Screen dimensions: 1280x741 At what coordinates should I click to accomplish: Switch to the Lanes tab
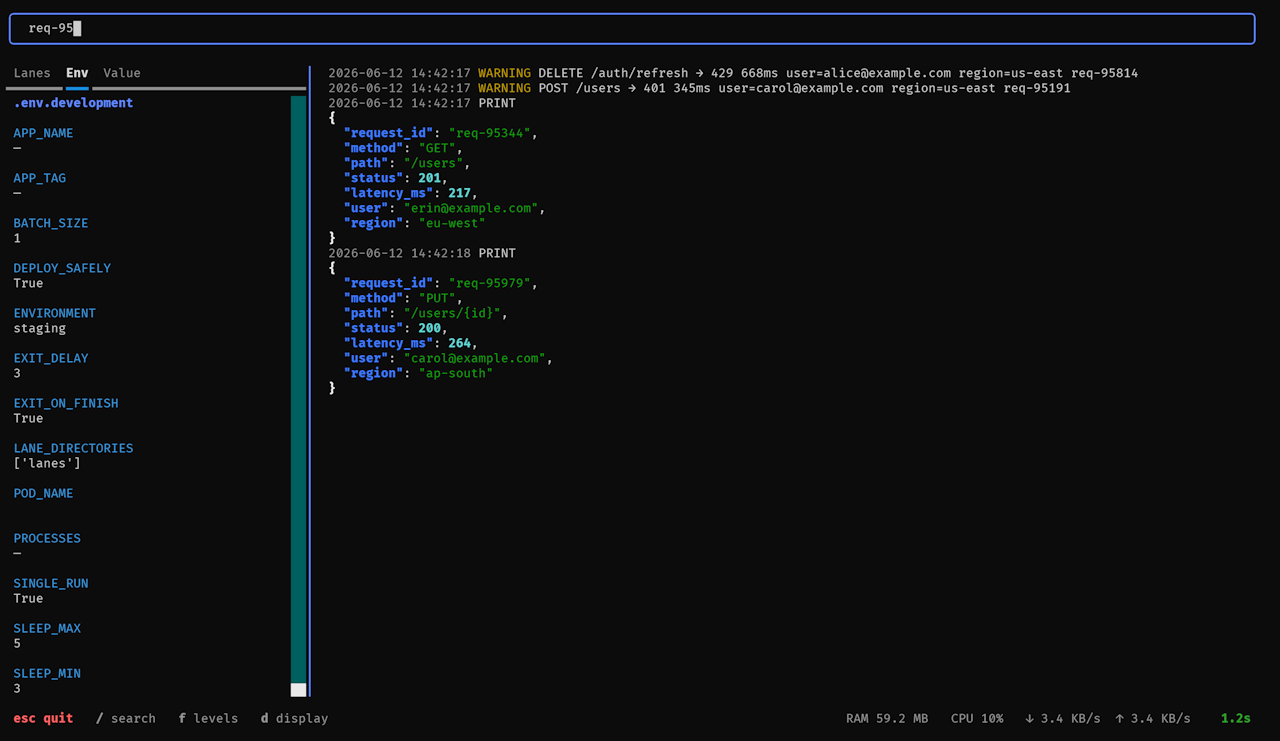(x=32, y=73)
